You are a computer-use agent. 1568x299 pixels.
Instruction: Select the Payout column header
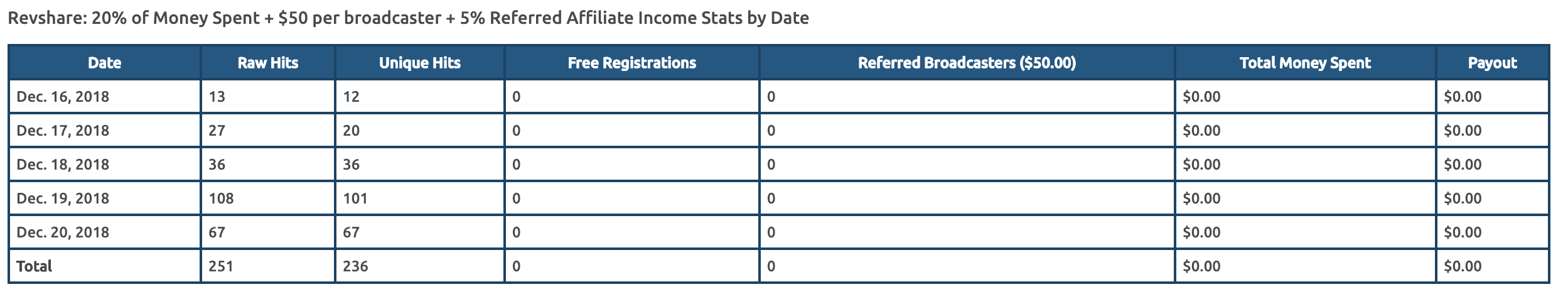(1492, 63)
